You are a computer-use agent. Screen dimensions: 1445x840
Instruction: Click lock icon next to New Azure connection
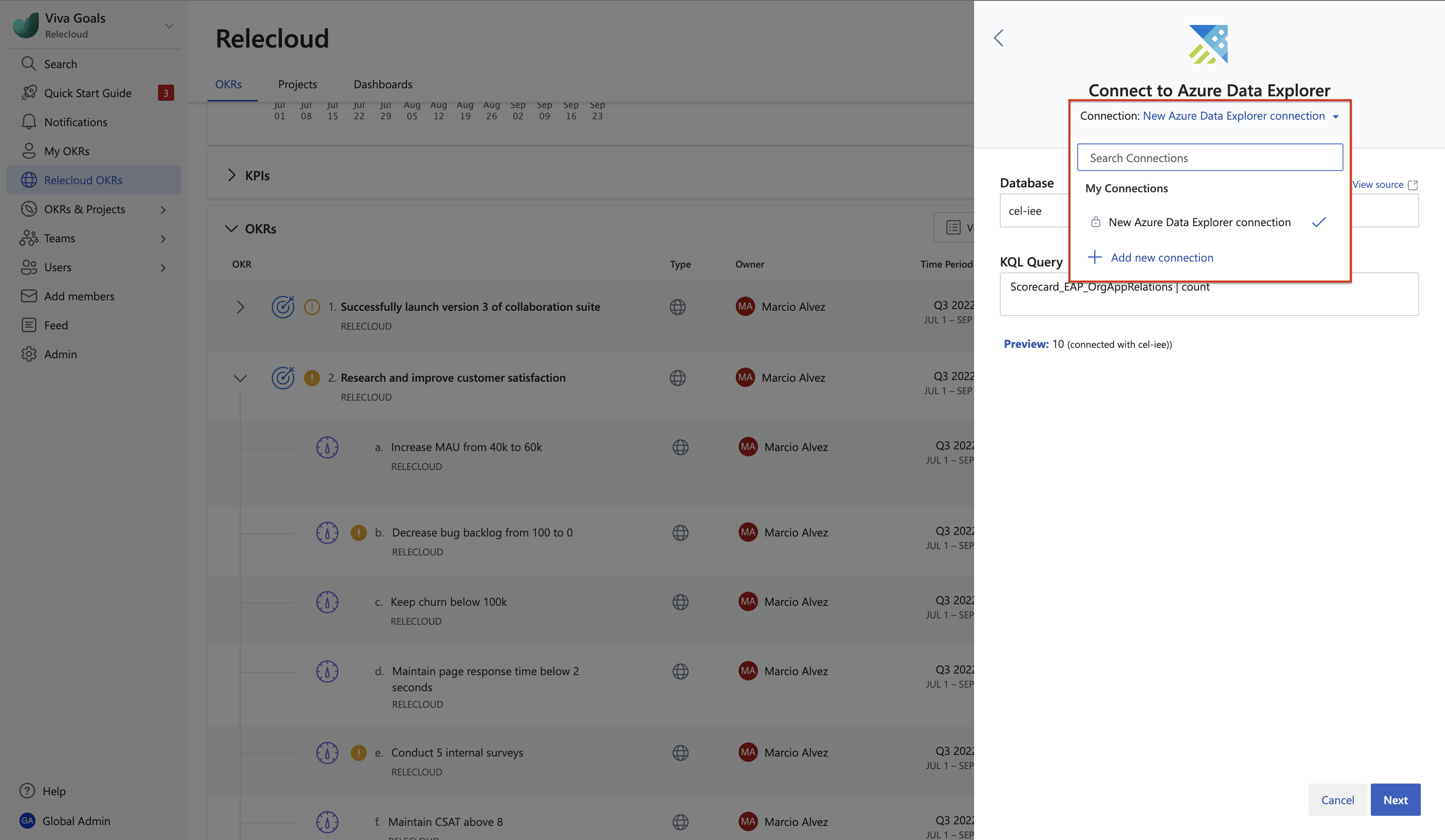coord(1096,222)
